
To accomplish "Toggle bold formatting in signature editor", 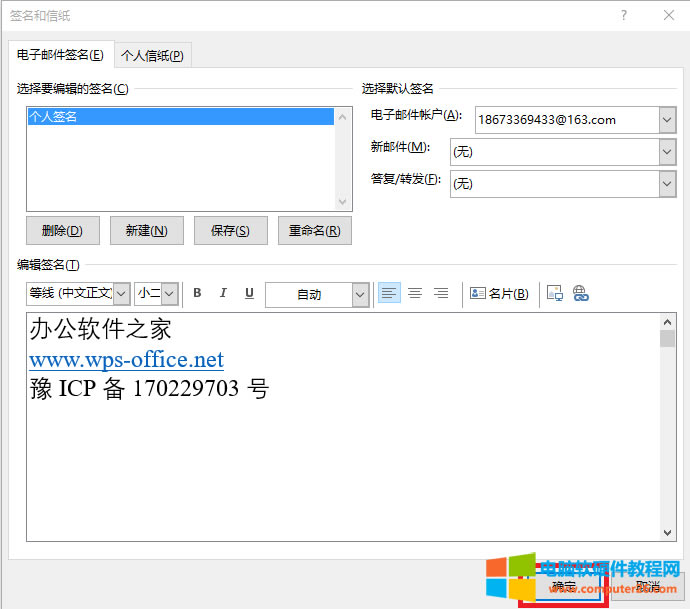I will pyautogui.click(x=197, y=293).
